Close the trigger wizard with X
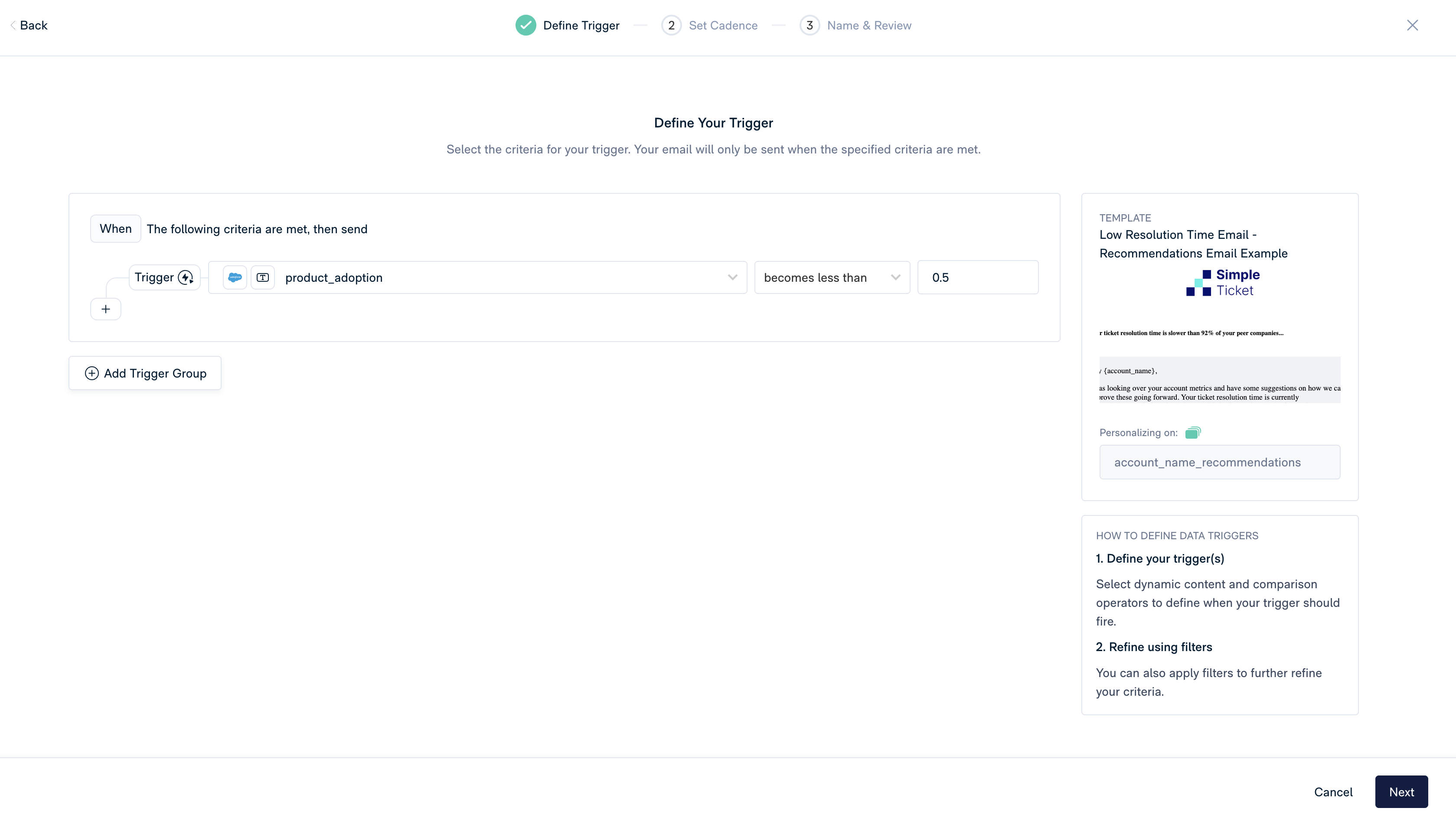 (x=1412, y=26)
